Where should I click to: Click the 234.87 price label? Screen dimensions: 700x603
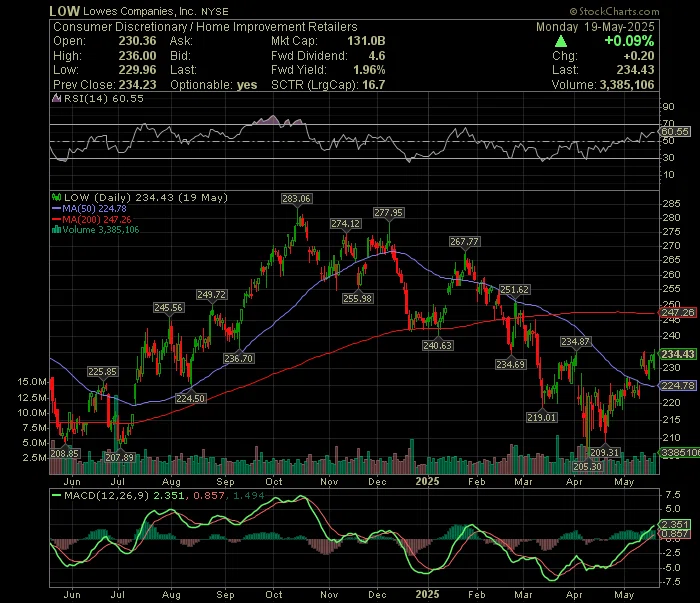tap(575, 341)
